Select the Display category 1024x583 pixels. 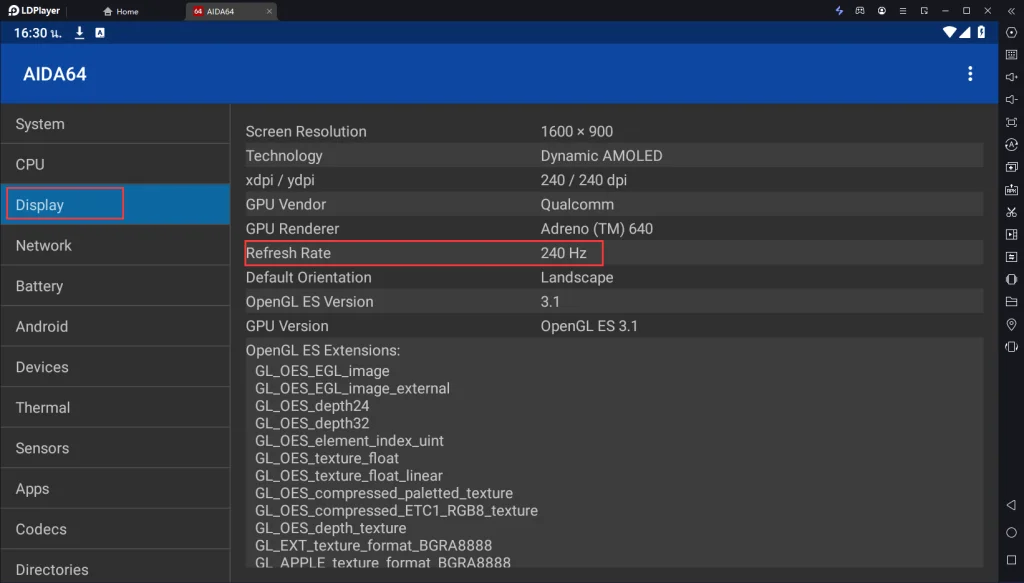116,205
